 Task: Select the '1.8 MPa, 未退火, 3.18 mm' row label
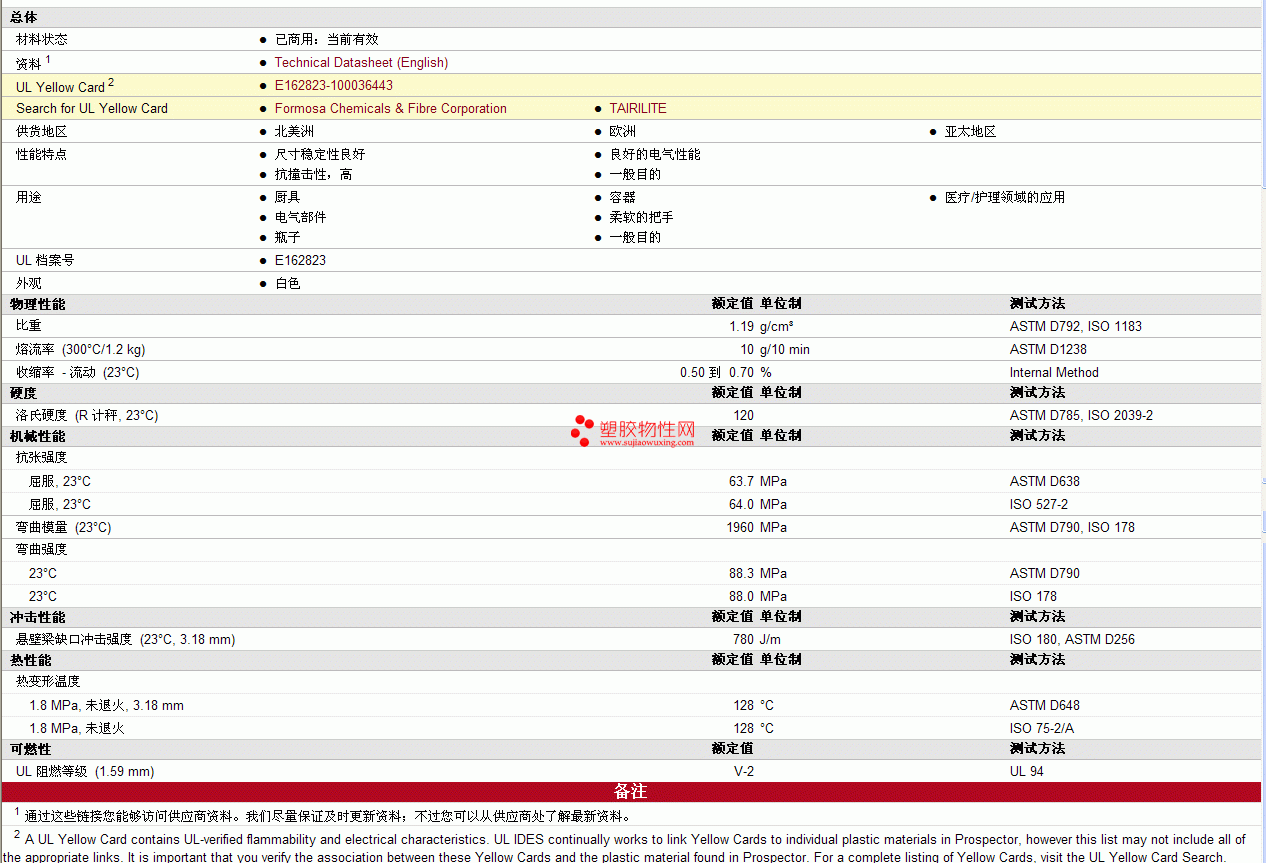[x=106, y=705]
